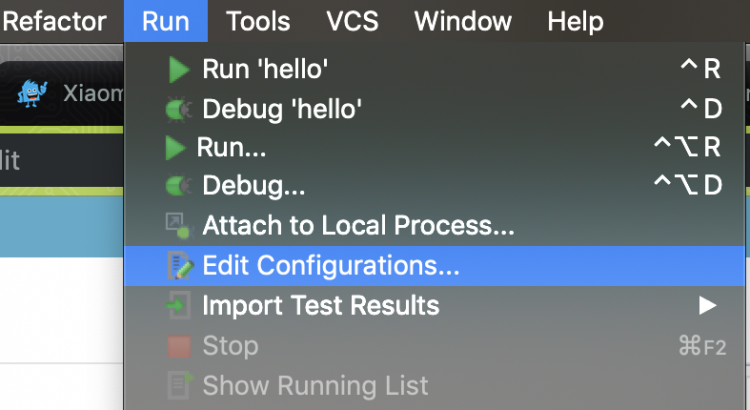This screenshot has width=750, height=410.
Task: Click the Edit Configurations pencil icon
Action: 179,266
